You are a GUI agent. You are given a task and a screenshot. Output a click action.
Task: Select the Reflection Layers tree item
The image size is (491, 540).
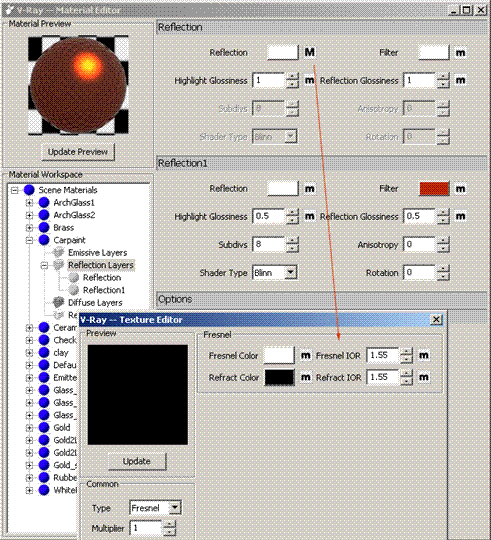pos(101,265)
